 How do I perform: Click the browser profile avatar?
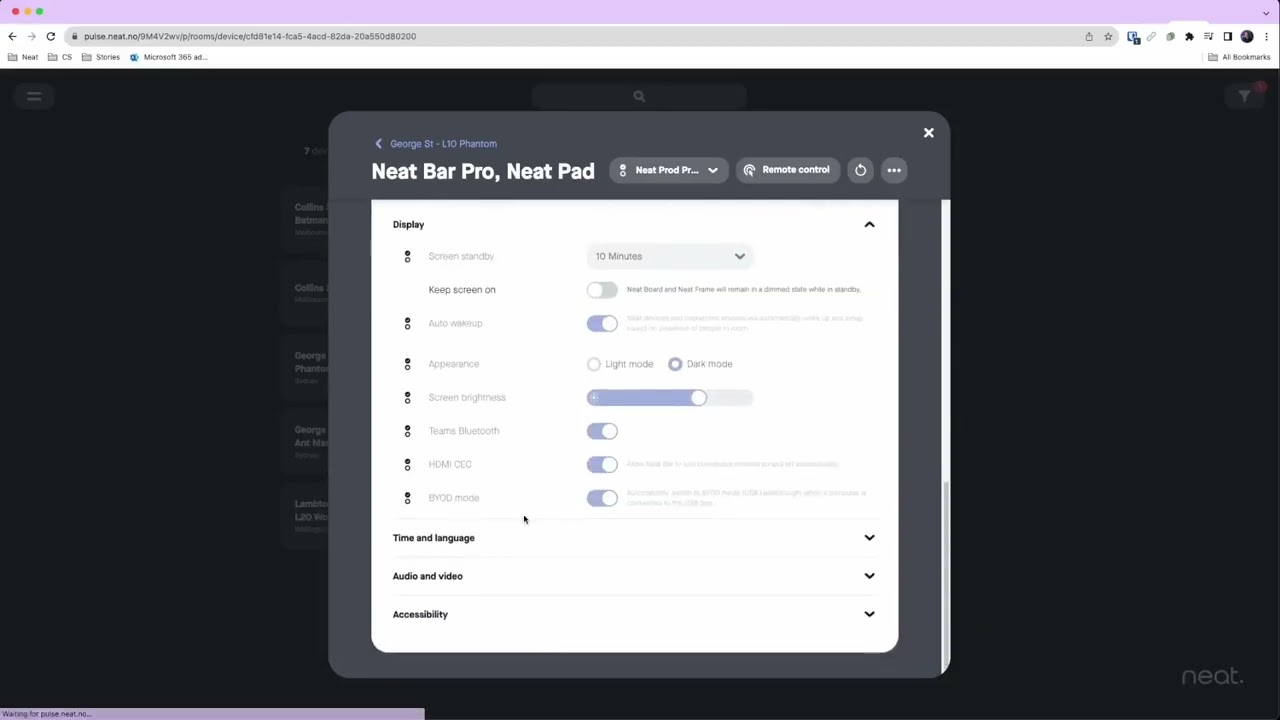[1247, 36]
